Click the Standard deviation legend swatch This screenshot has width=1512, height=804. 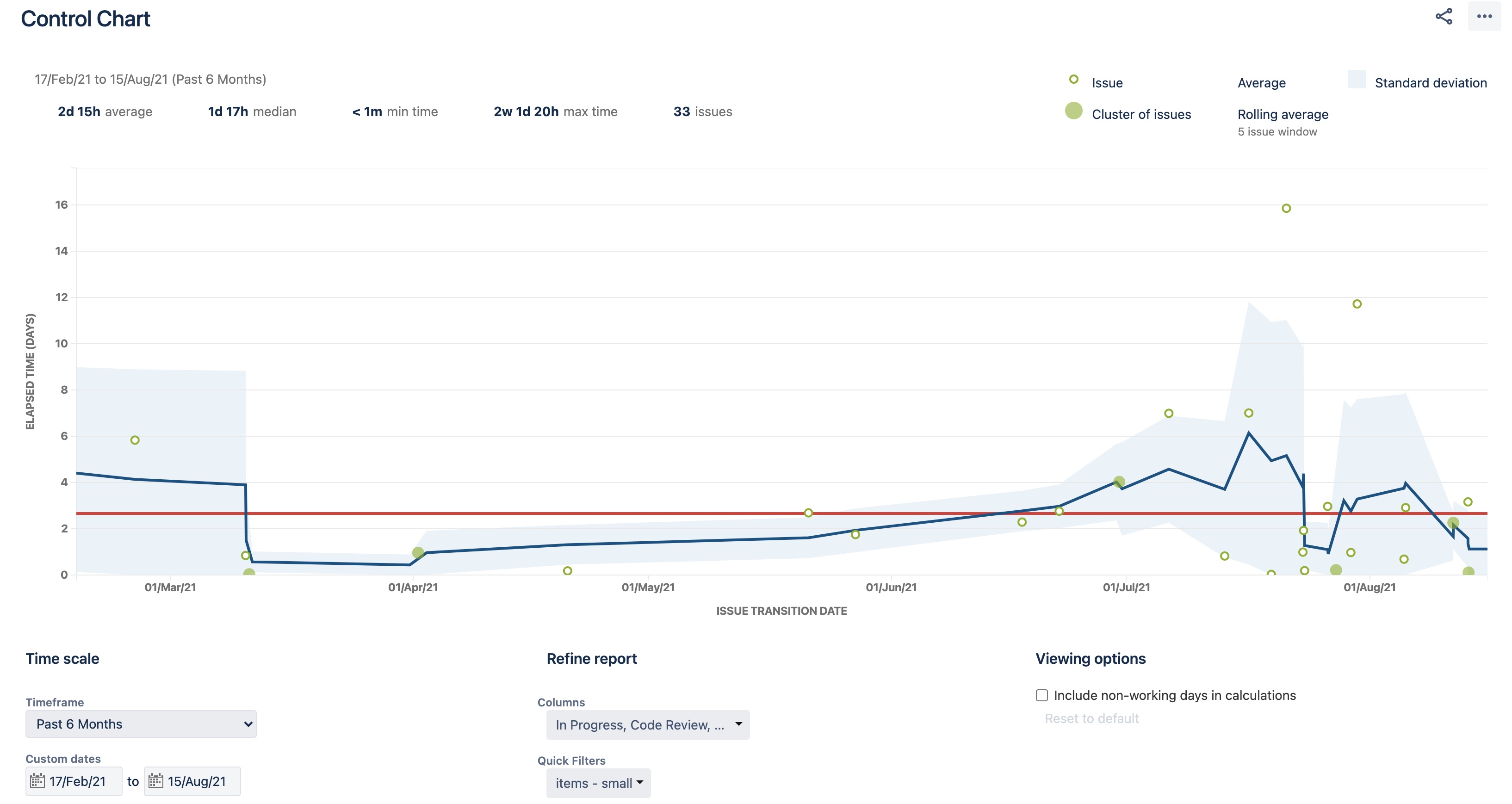(x=1357, y=80)
